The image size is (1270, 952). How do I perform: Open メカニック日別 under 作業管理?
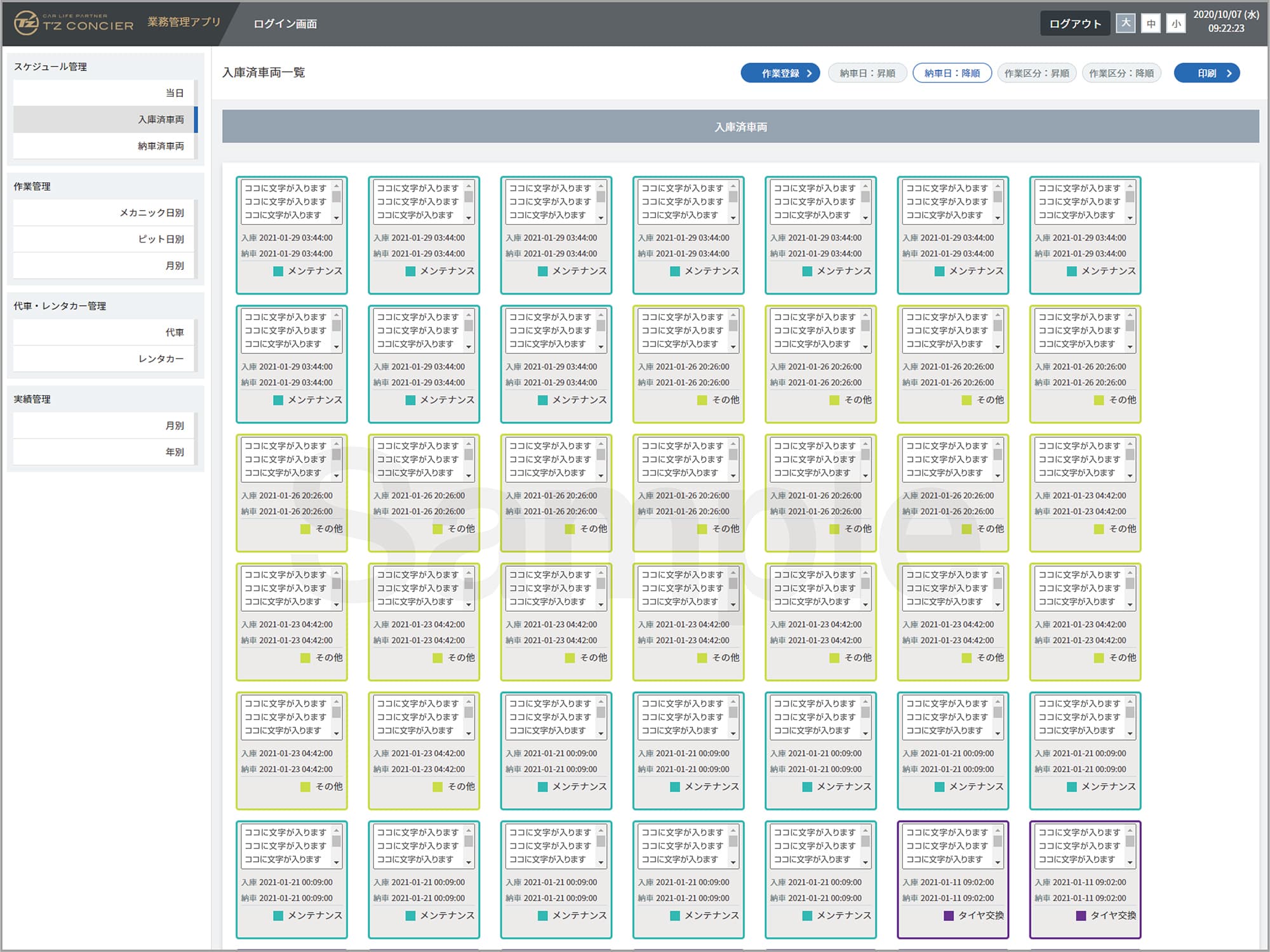152,213
